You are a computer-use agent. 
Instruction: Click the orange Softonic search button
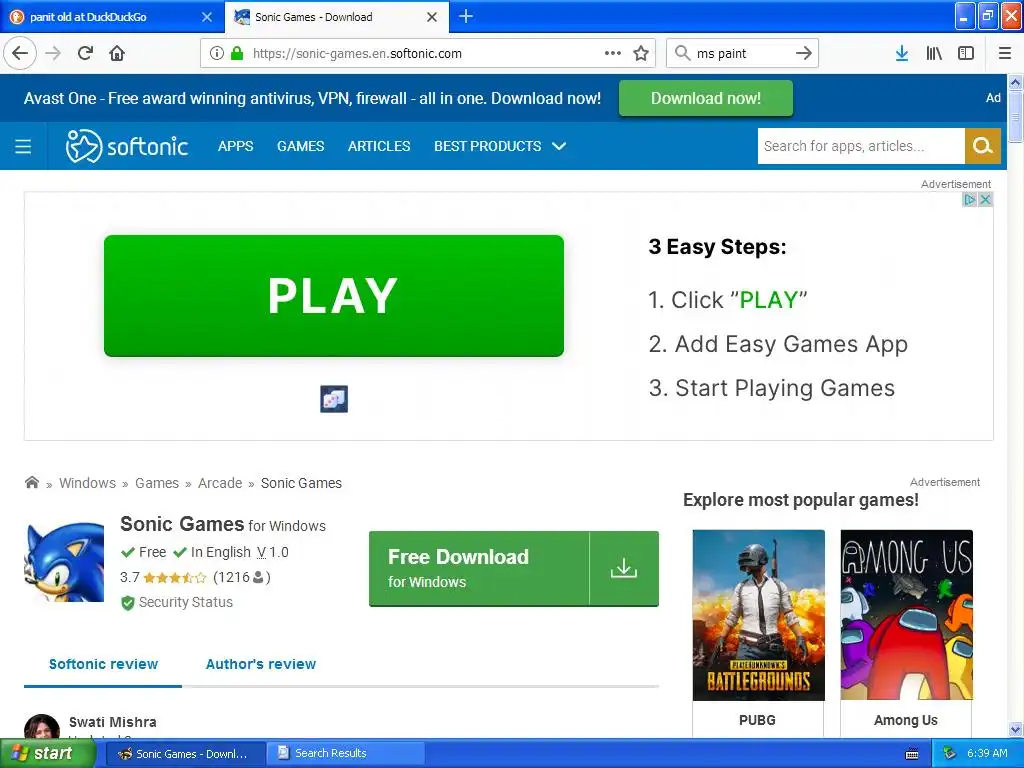(982, 146)
